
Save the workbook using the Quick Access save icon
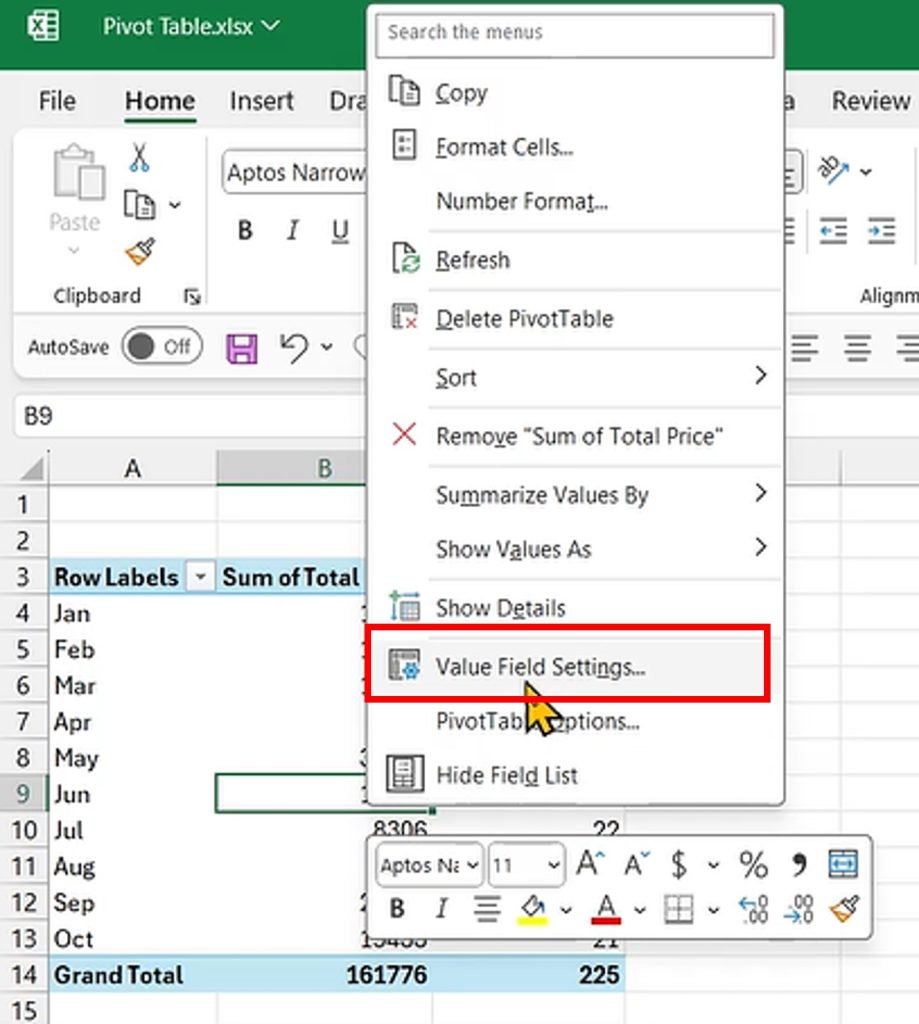pyautogui.click(x=241, y=346)
